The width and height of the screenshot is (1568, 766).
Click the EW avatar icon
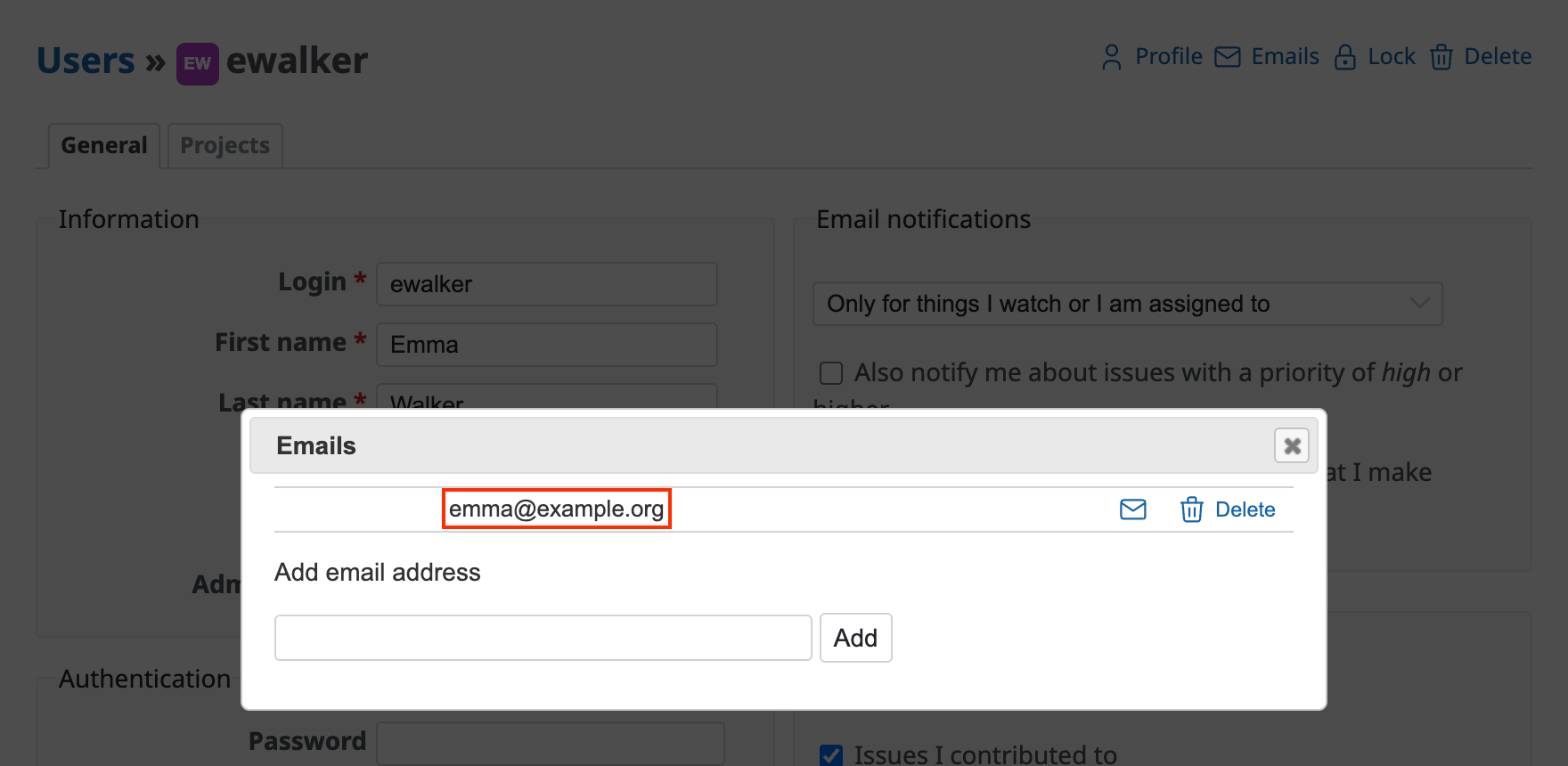click(x=198, y=64)
